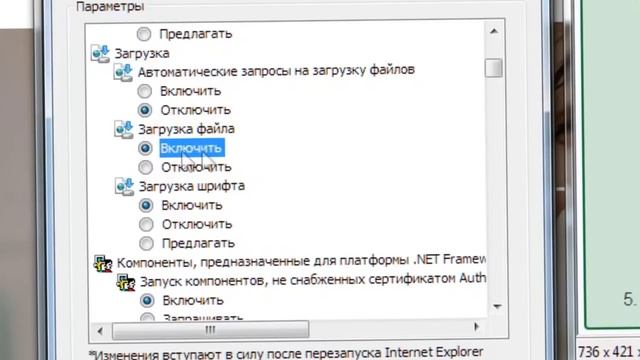640x360 pixels.
Task: Click the Автоматические запросы на загрузку файлов label
Action: [276, 71]
